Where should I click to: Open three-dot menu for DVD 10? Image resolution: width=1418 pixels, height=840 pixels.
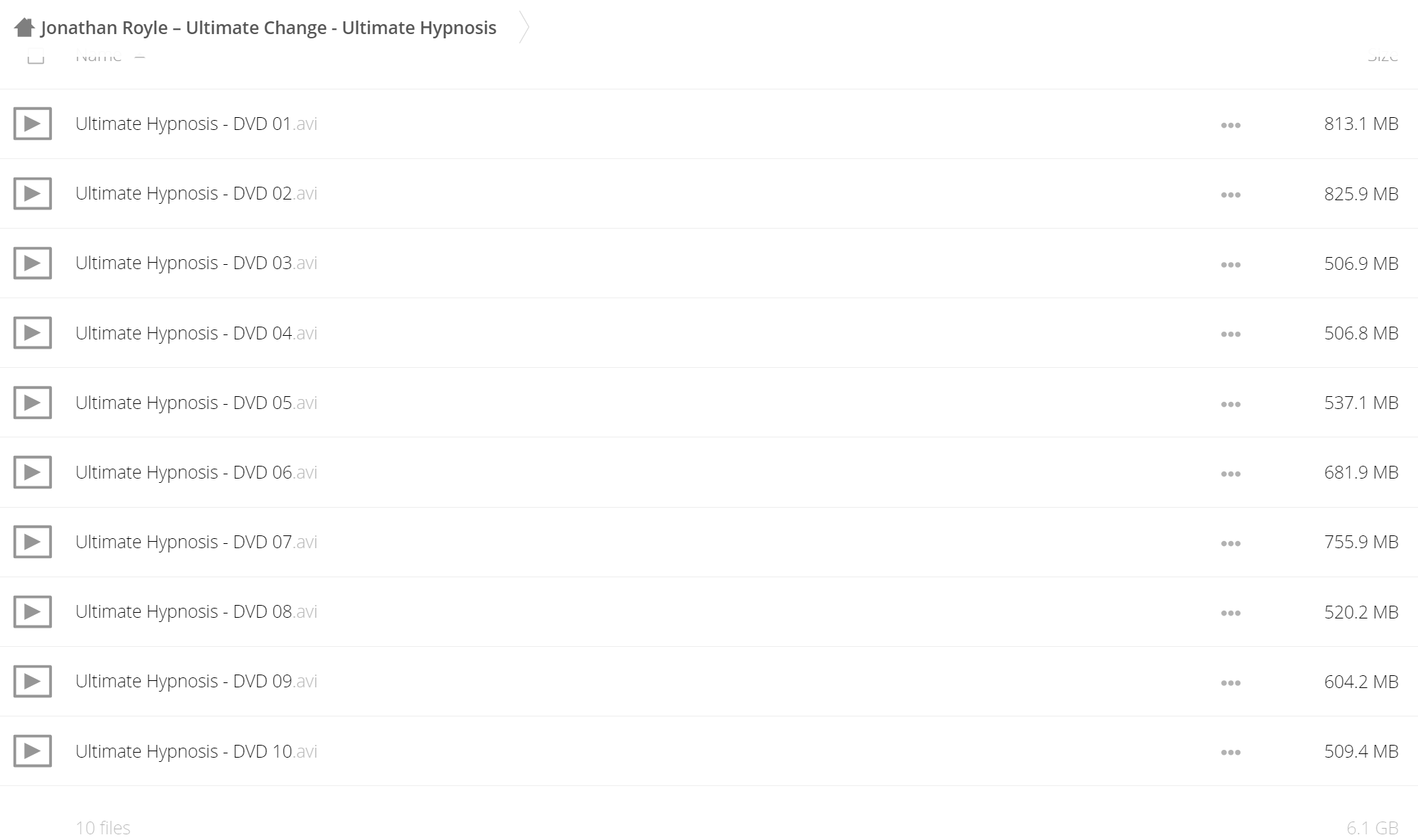pyautogui.click(x=1231, y=752)
